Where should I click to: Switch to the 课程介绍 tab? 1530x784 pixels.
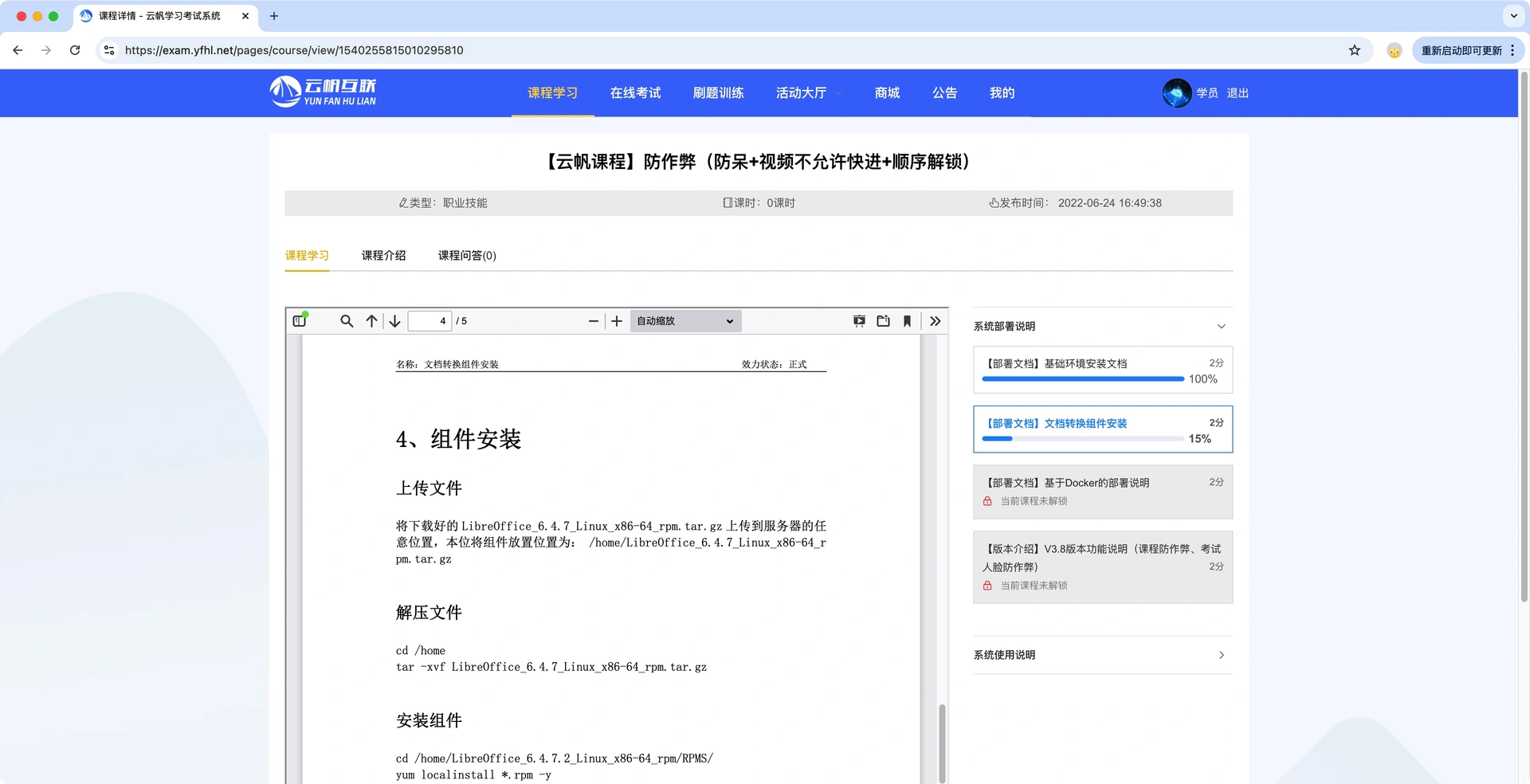pyautogui.click(x=383, y=256)
